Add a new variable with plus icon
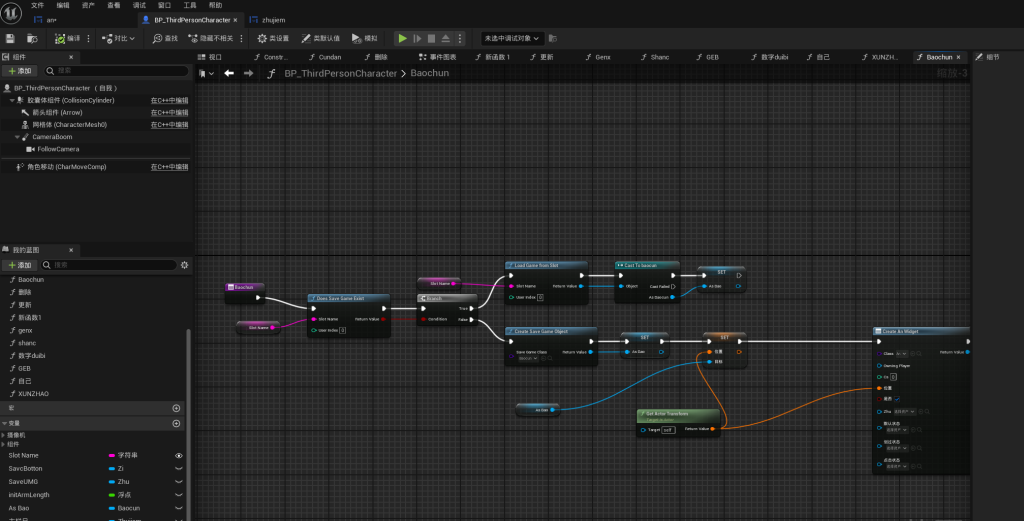The width and height of the screenshot is (1024, 521). tap(176, 424)
